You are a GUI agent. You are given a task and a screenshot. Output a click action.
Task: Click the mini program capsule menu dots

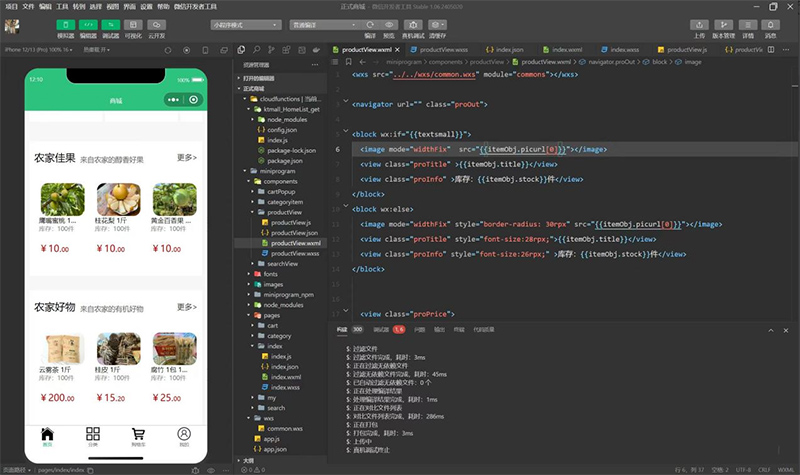[174, 100]
